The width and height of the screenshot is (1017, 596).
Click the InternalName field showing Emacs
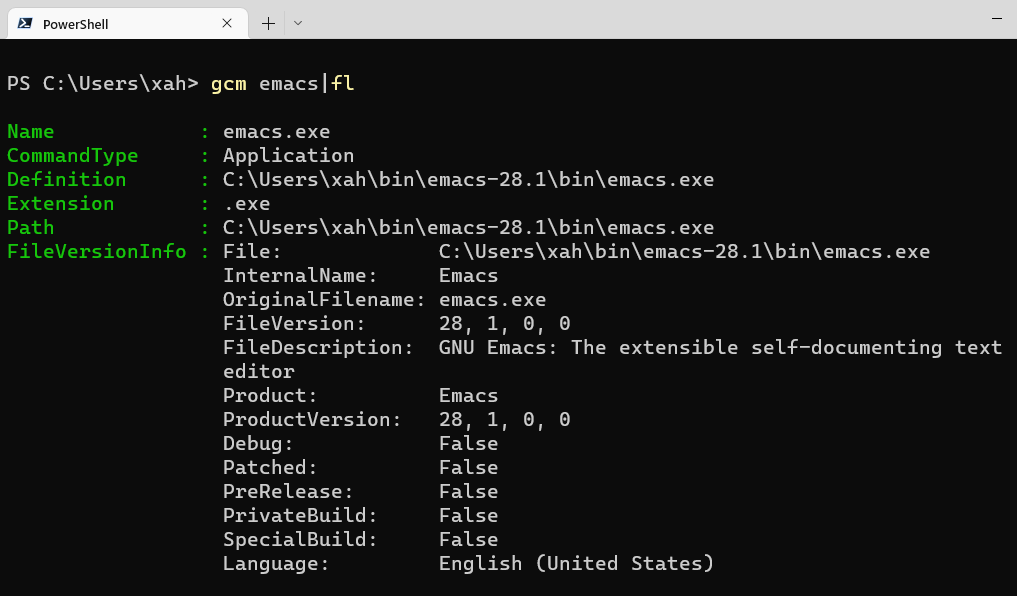click(x=468, y=275)
